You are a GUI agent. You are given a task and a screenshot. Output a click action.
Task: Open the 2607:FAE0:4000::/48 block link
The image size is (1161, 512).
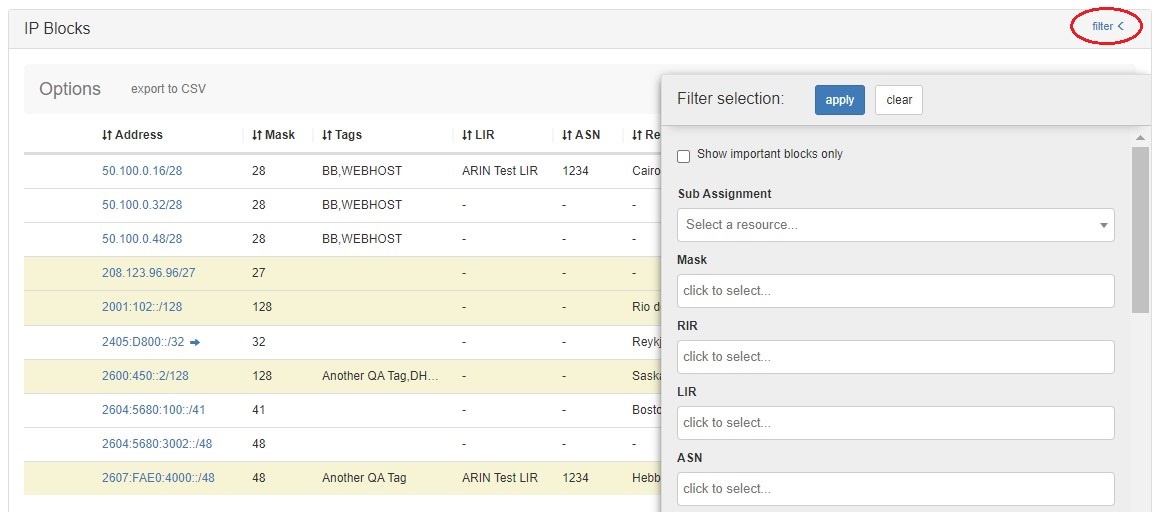[158, 478]
